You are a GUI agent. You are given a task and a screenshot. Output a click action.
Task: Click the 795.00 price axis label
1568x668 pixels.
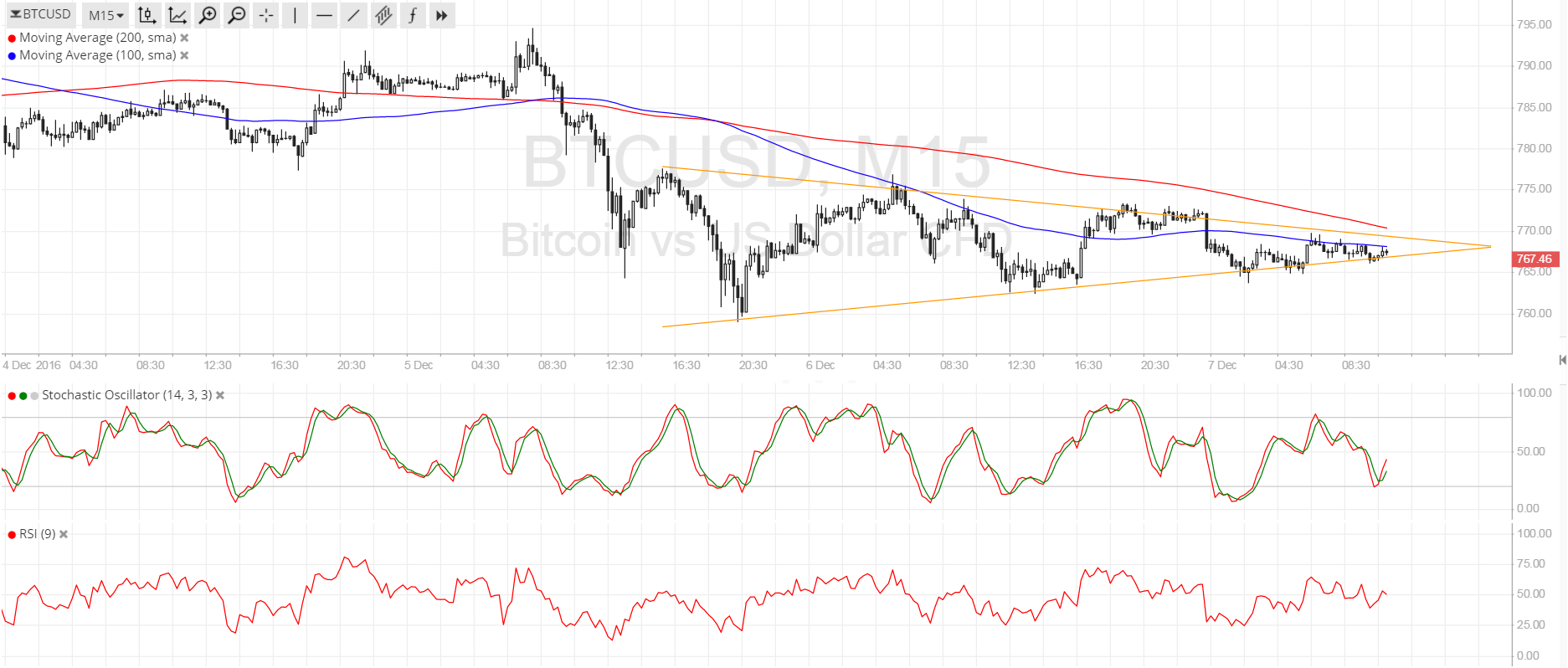click(1534, 24)
